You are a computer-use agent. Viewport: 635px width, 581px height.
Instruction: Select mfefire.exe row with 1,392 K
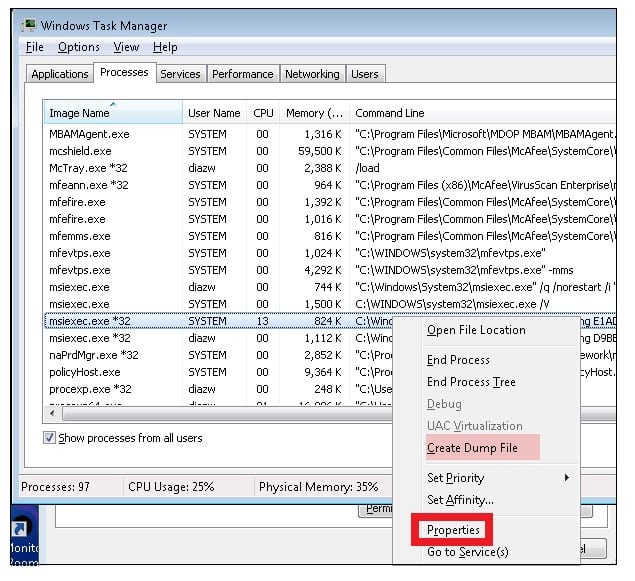point(330,202)
